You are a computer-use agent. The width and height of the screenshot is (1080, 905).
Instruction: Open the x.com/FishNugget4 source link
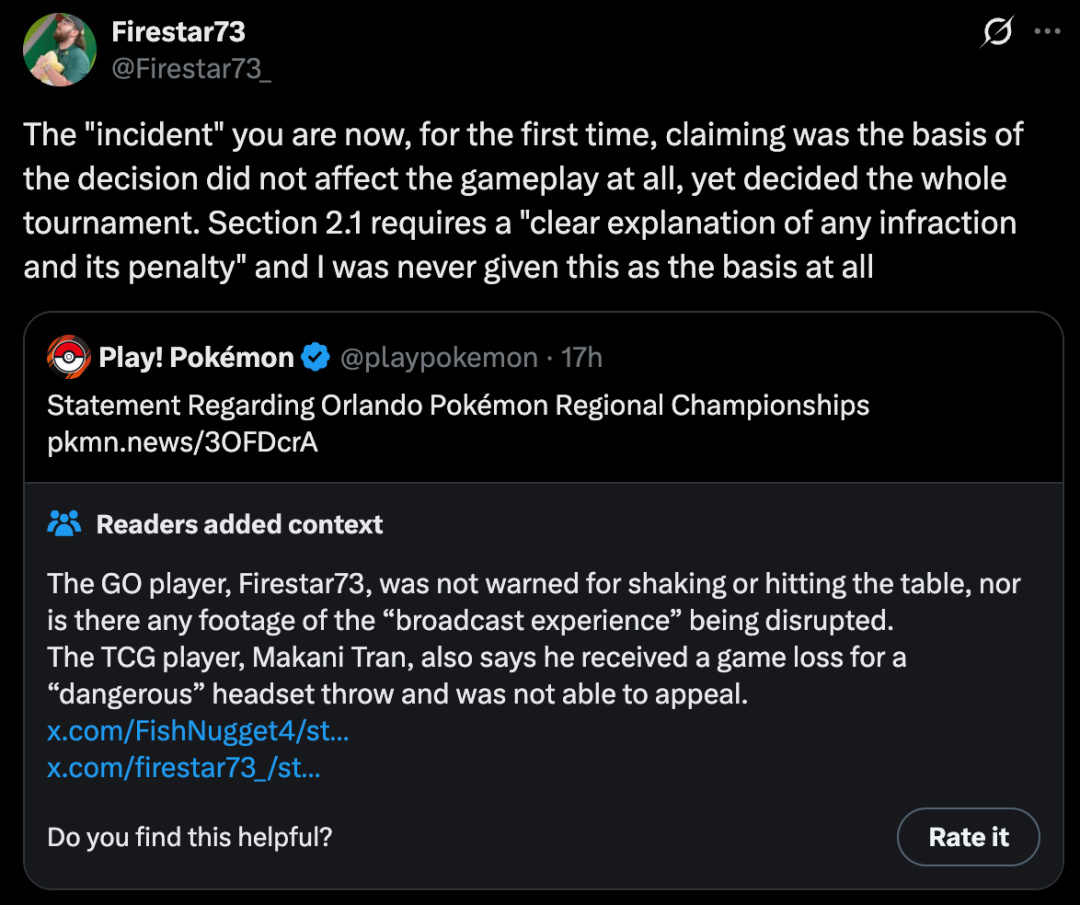(x=198, y=731)
